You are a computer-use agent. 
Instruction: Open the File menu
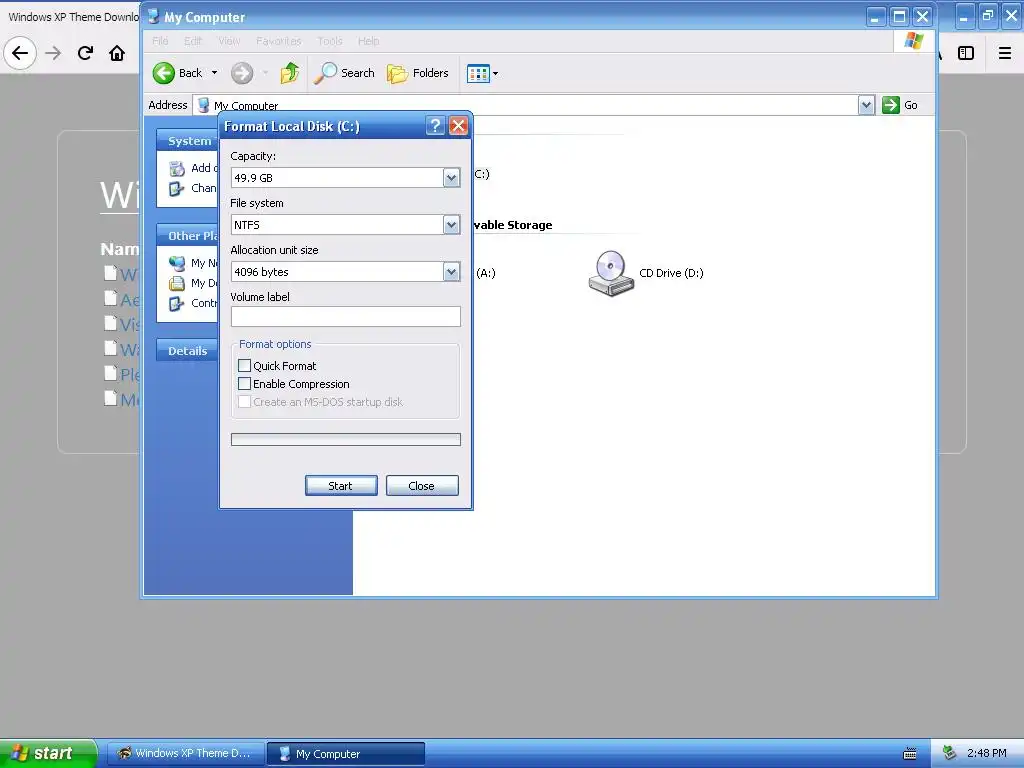pos(160,41)
